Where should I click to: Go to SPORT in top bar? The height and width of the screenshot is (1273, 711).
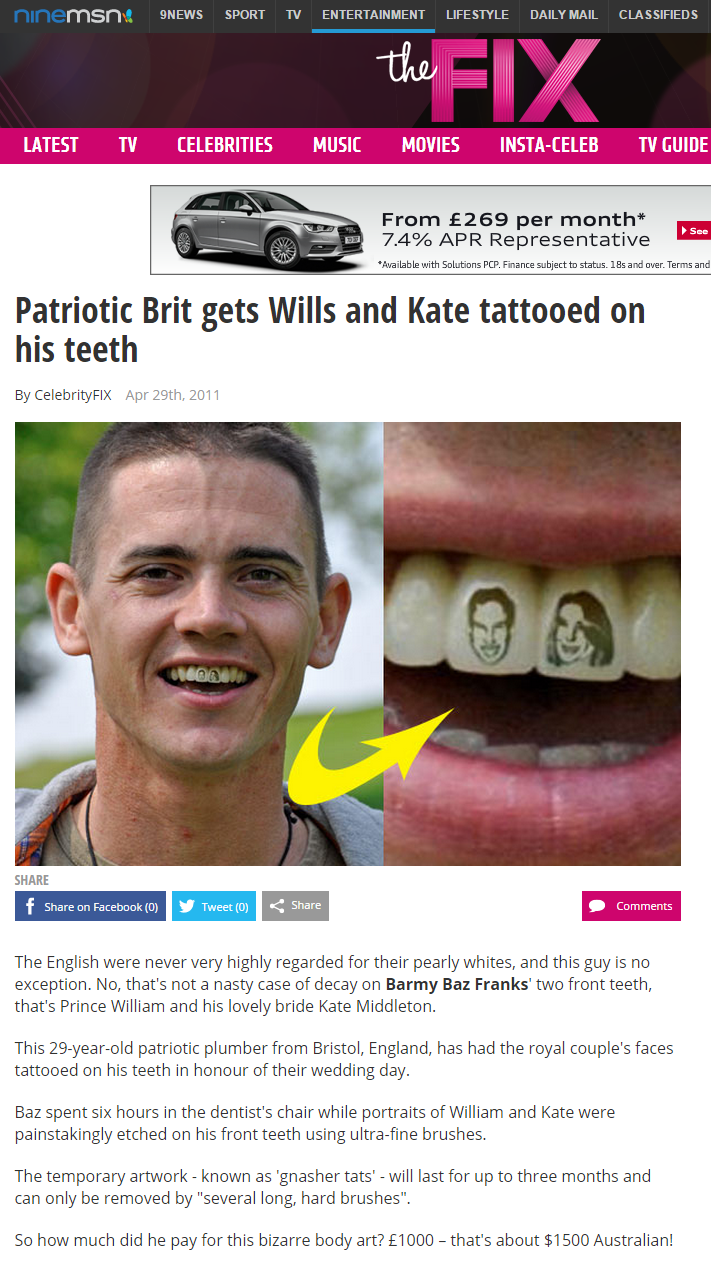tap(245, 15)
